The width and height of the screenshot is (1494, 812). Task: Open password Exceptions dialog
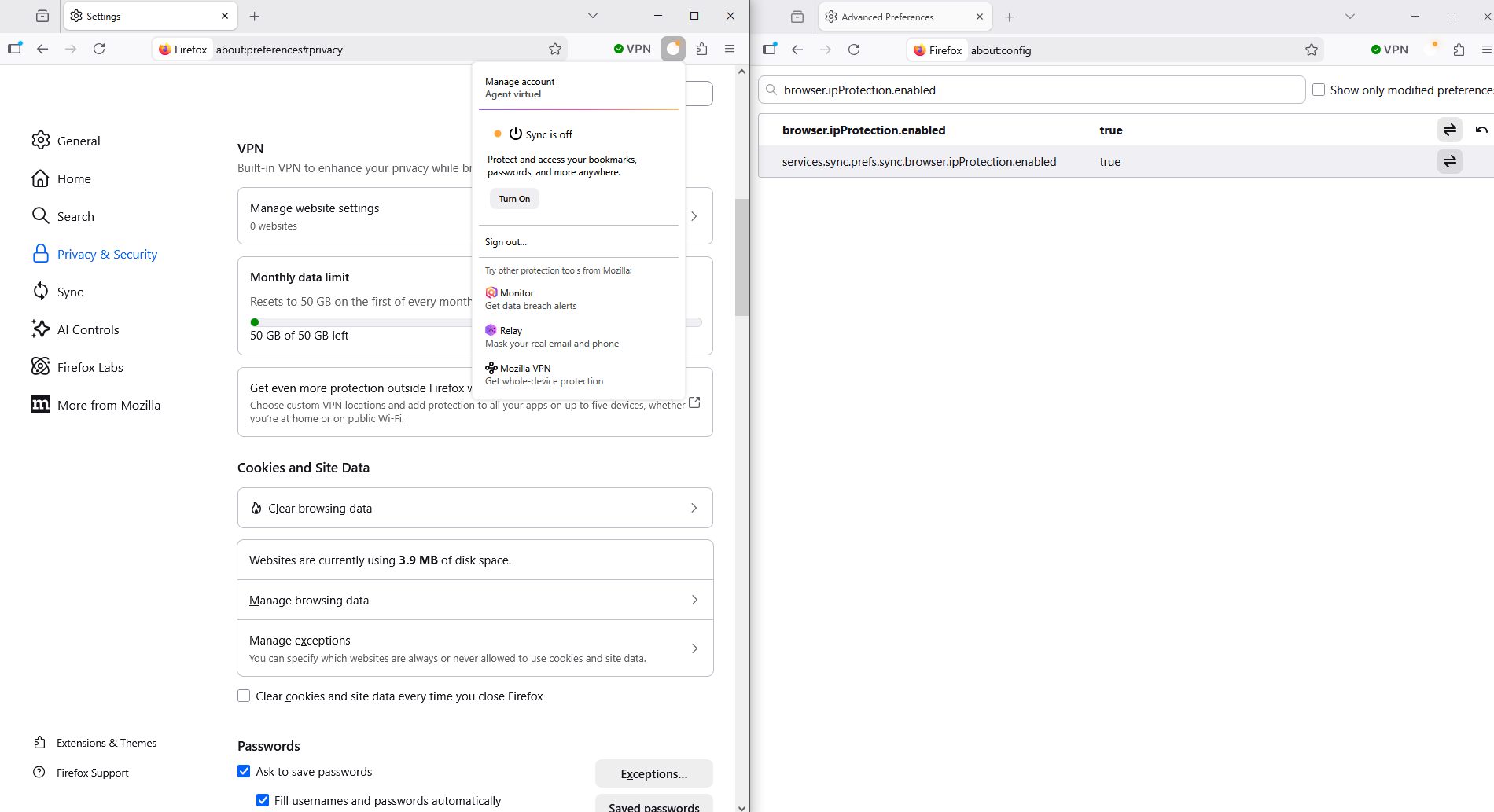click(653, 773)
